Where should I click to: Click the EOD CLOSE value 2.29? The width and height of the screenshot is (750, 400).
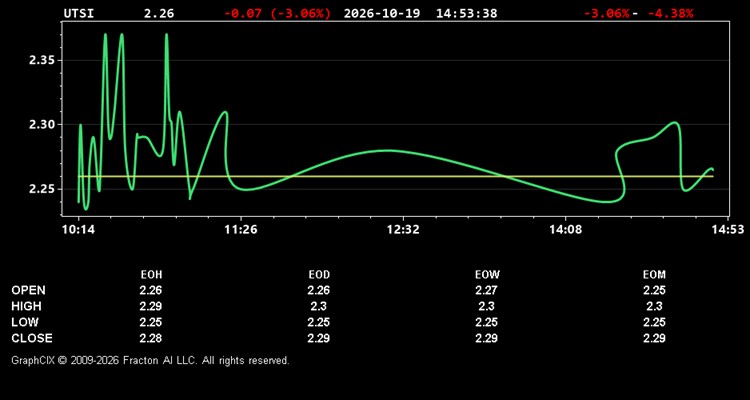319,338
